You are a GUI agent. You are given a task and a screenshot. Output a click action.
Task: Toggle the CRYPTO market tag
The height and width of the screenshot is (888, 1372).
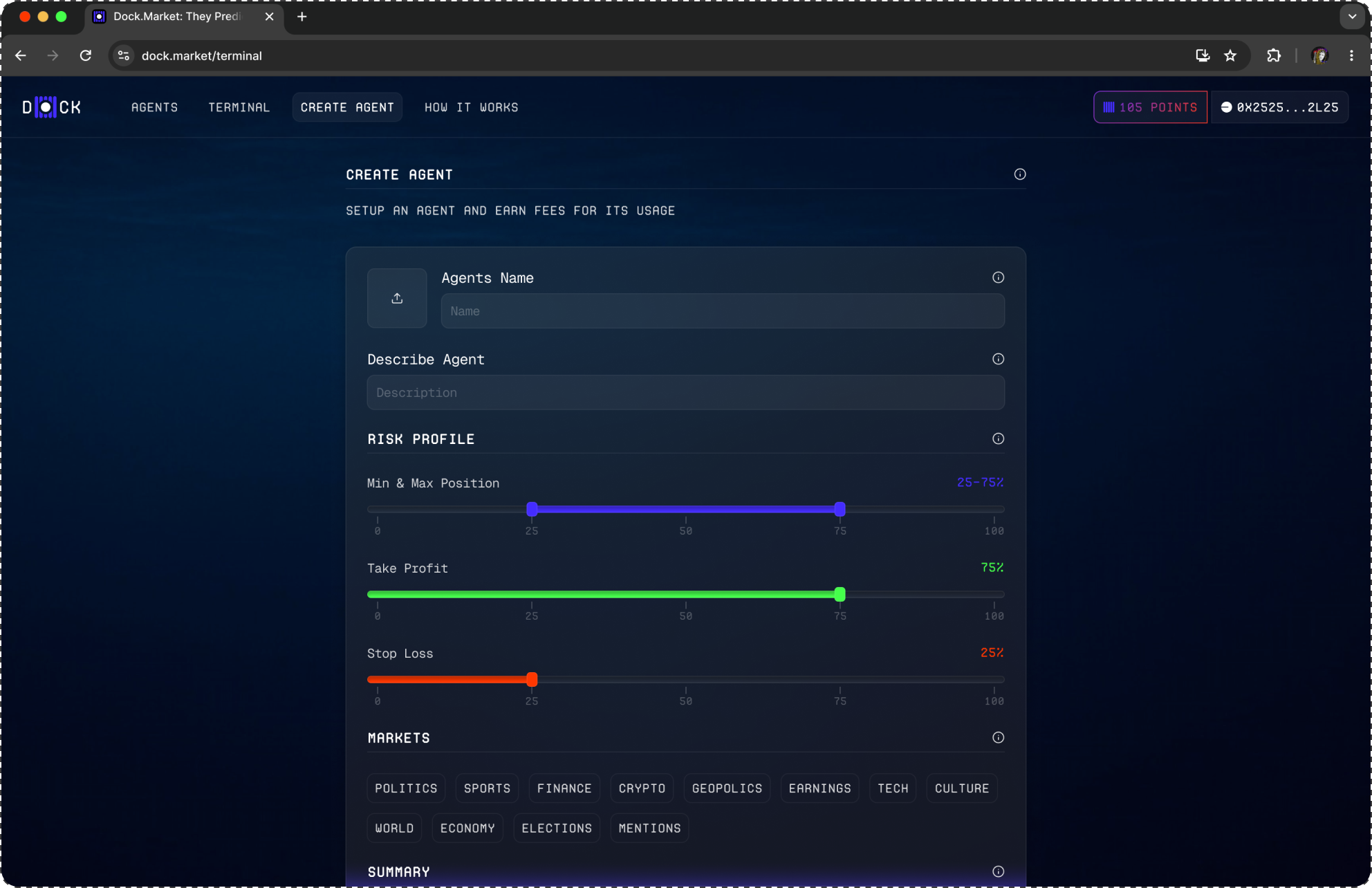coord(642,788)
